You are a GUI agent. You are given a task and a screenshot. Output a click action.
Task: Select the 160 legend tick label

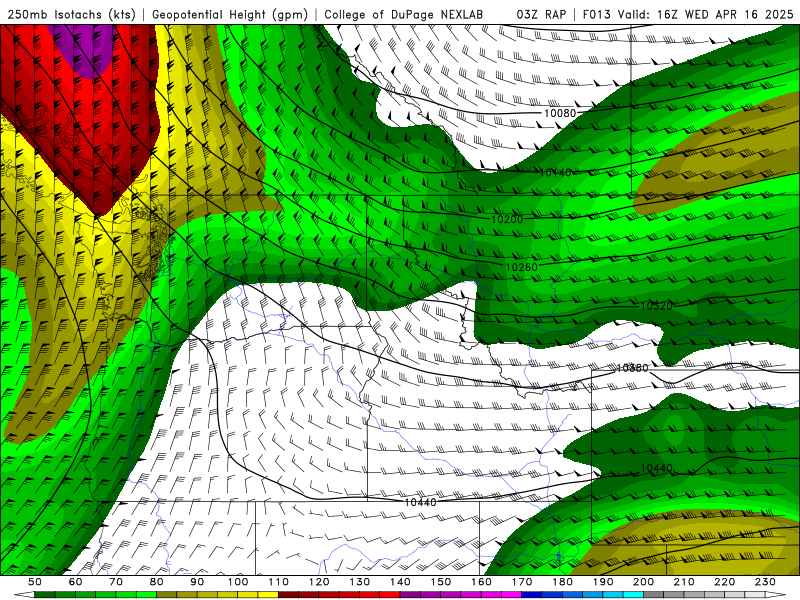[x=481, y=582]
